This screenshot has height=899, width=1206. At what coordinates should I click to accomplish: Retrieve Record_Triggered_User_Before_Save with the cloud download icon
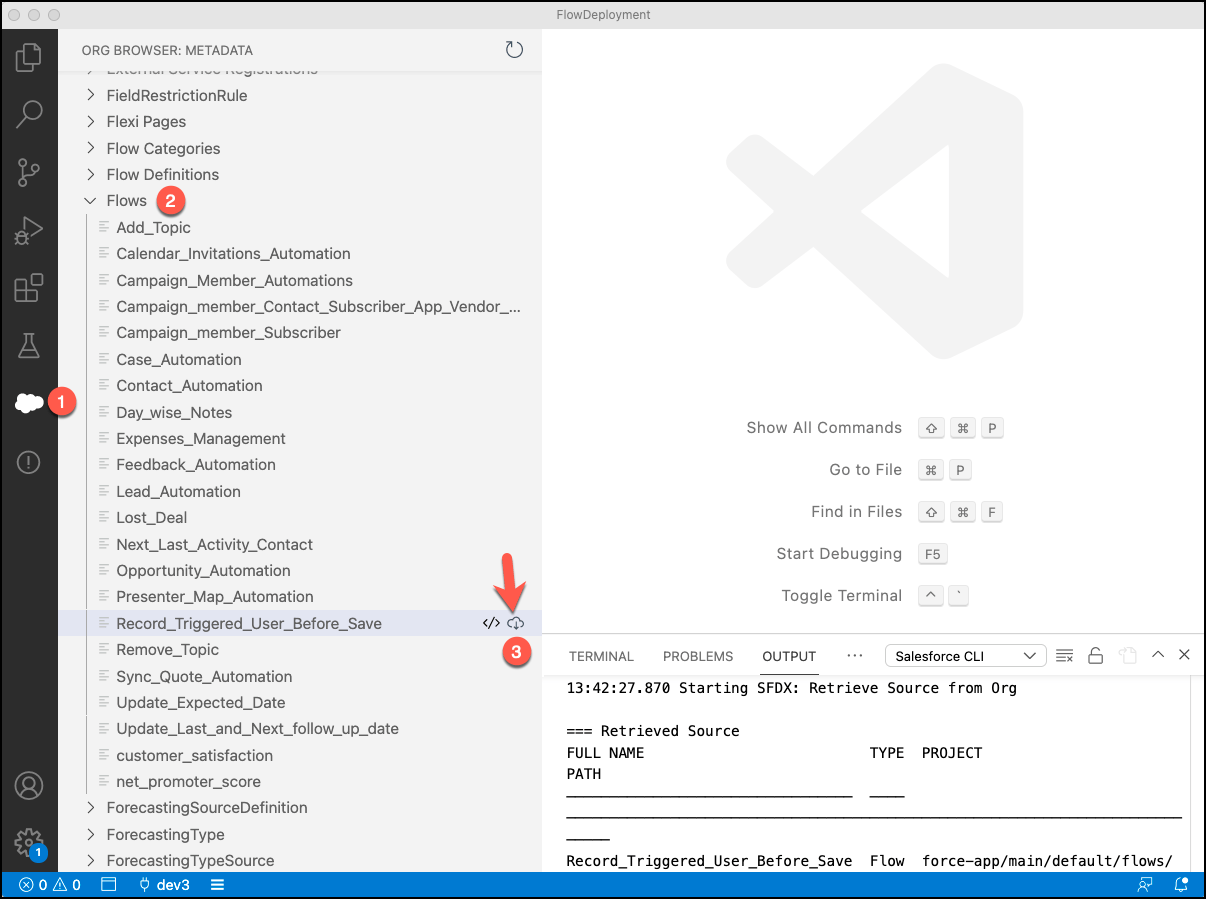(515, 622)
